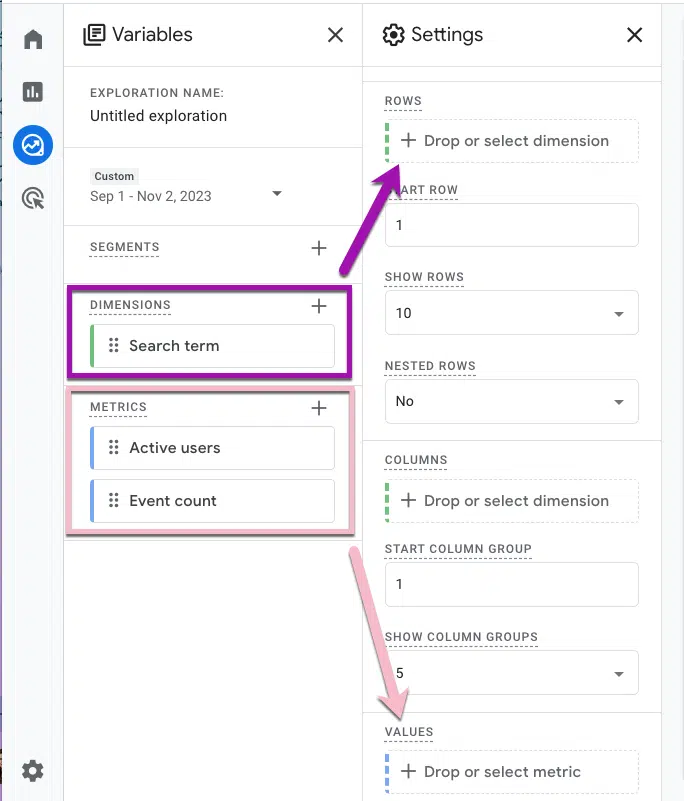The height and width of the screenshot is (801, 684).
Task: Open the Show Rows dropdown
Action: tap(512, 313)
